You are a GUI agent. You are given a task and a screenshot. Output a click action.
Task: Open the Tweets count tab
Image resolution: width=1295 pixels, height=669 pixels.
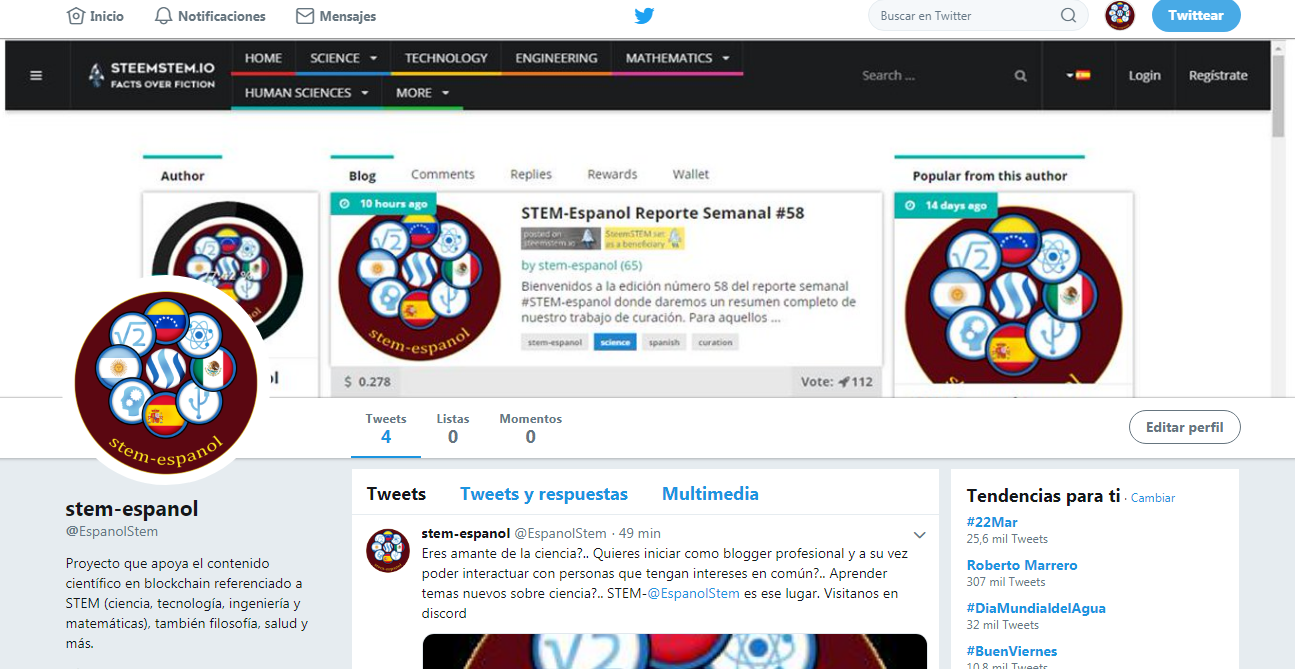(386, 428)
